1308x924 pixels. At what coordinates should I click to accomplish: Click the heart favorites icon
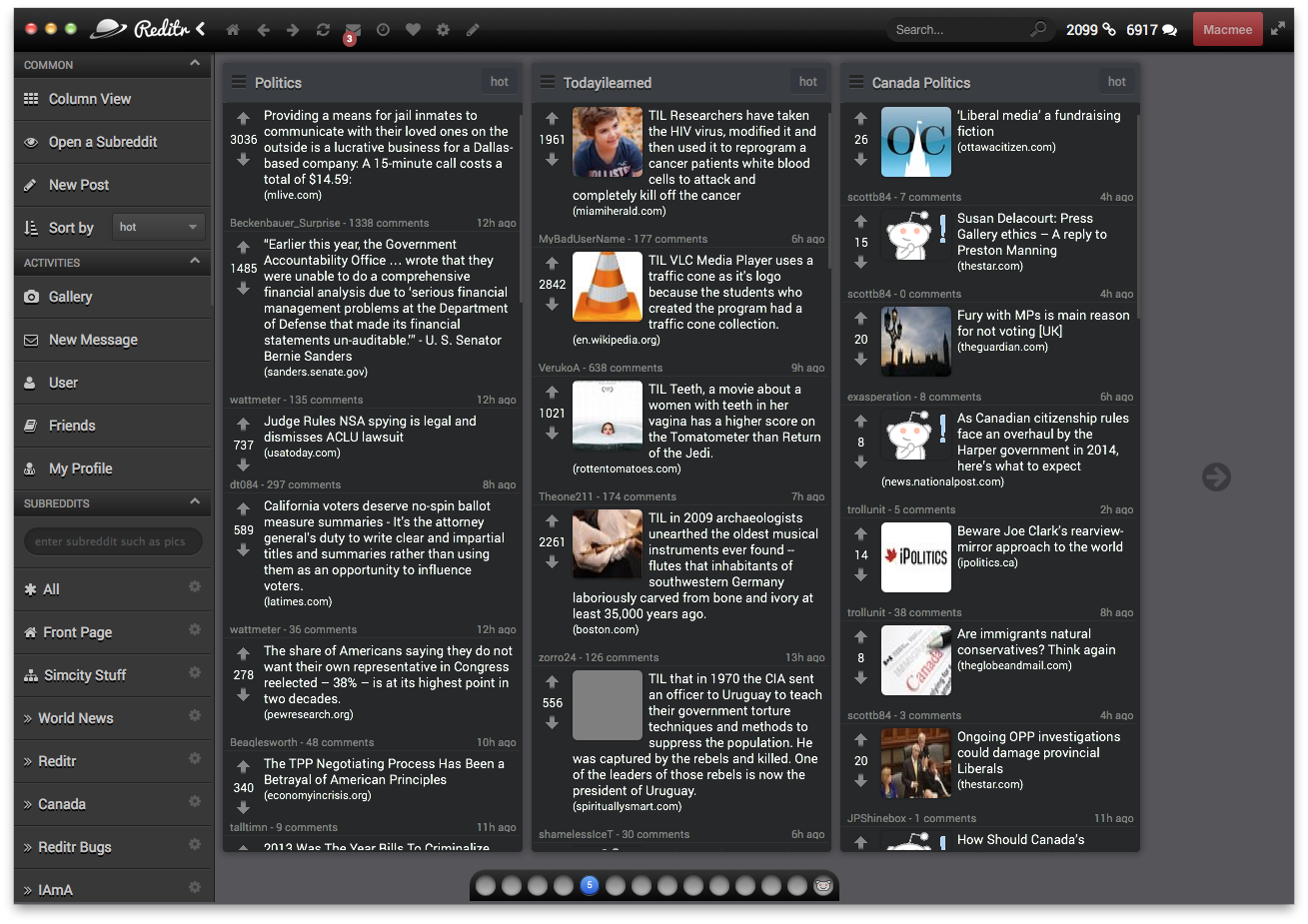pyautogui.click(x=413, y=30)
